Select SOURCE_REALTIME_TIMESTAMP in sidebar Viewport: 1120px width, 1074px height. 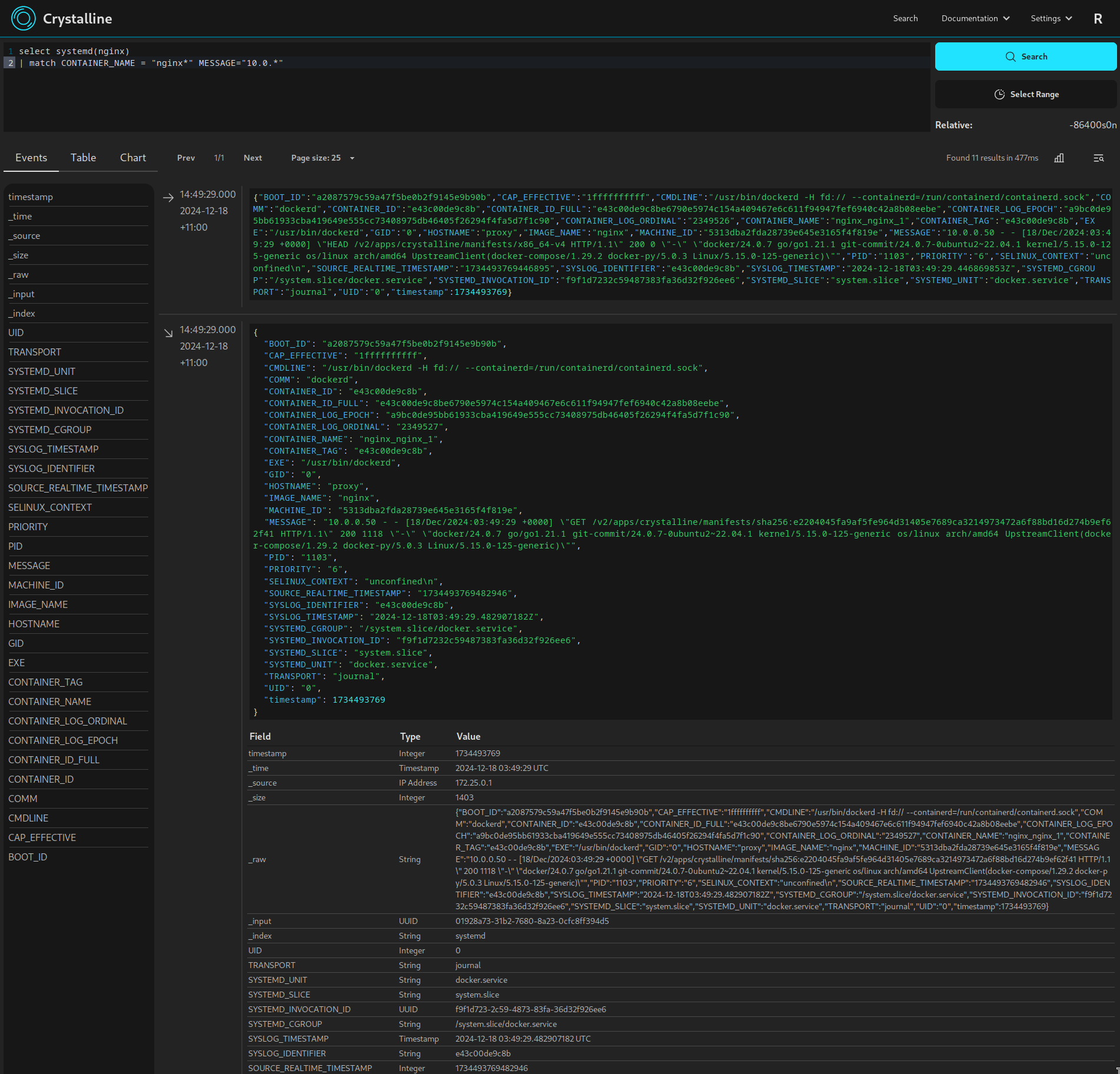point(78,488)
